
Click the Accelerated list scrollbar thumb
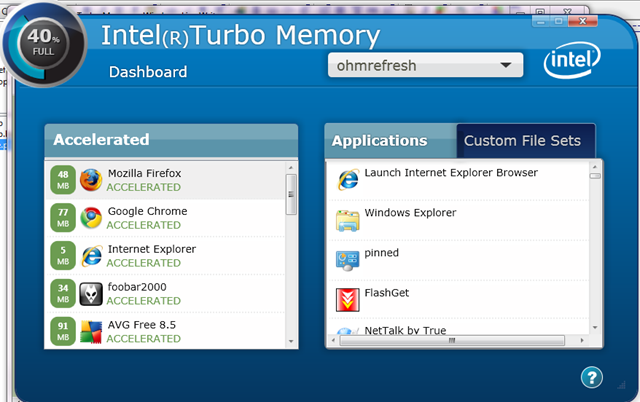(x=291, y=194)
